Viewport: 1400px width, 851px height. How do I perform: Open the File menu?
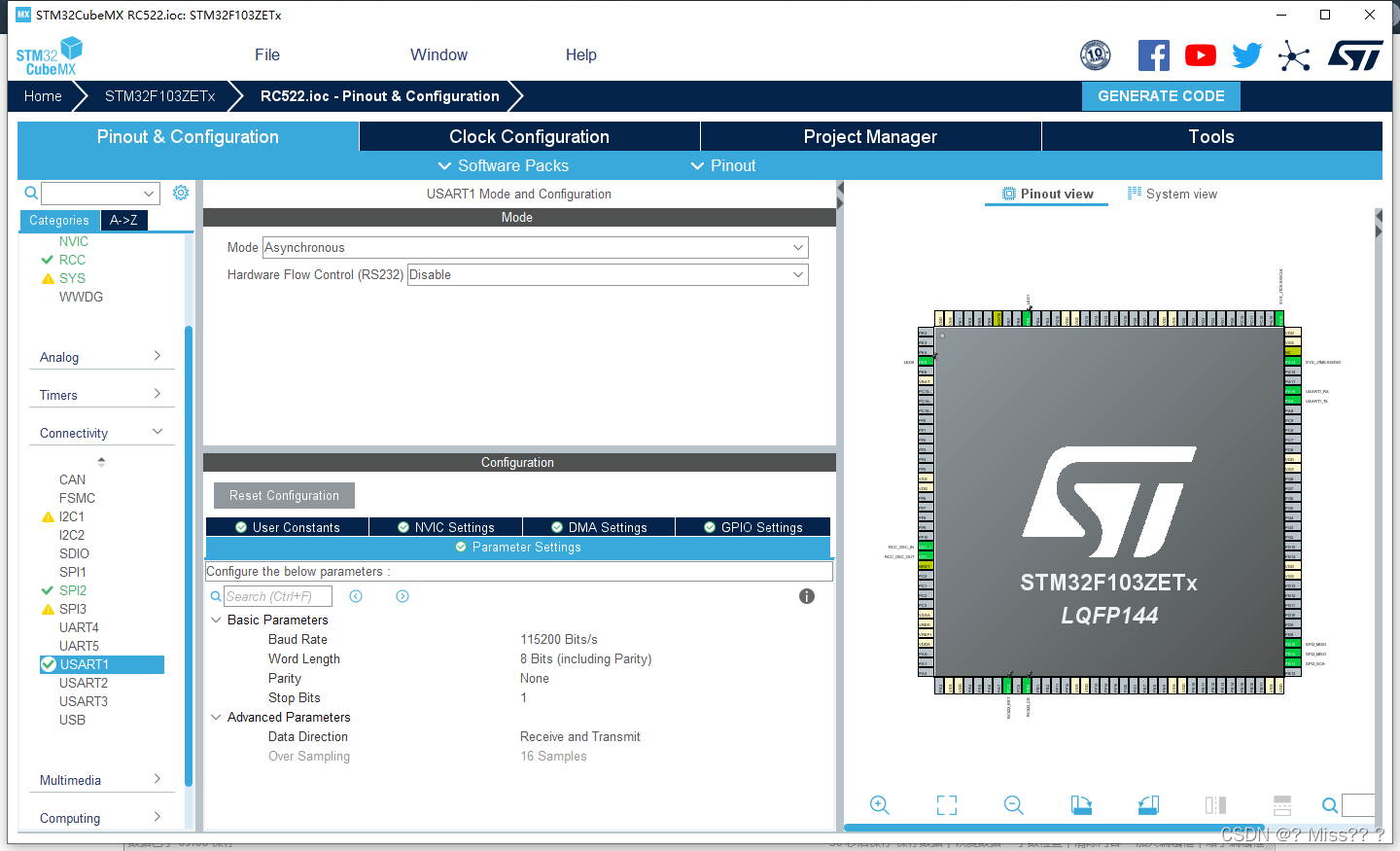[x=267, y=55]
